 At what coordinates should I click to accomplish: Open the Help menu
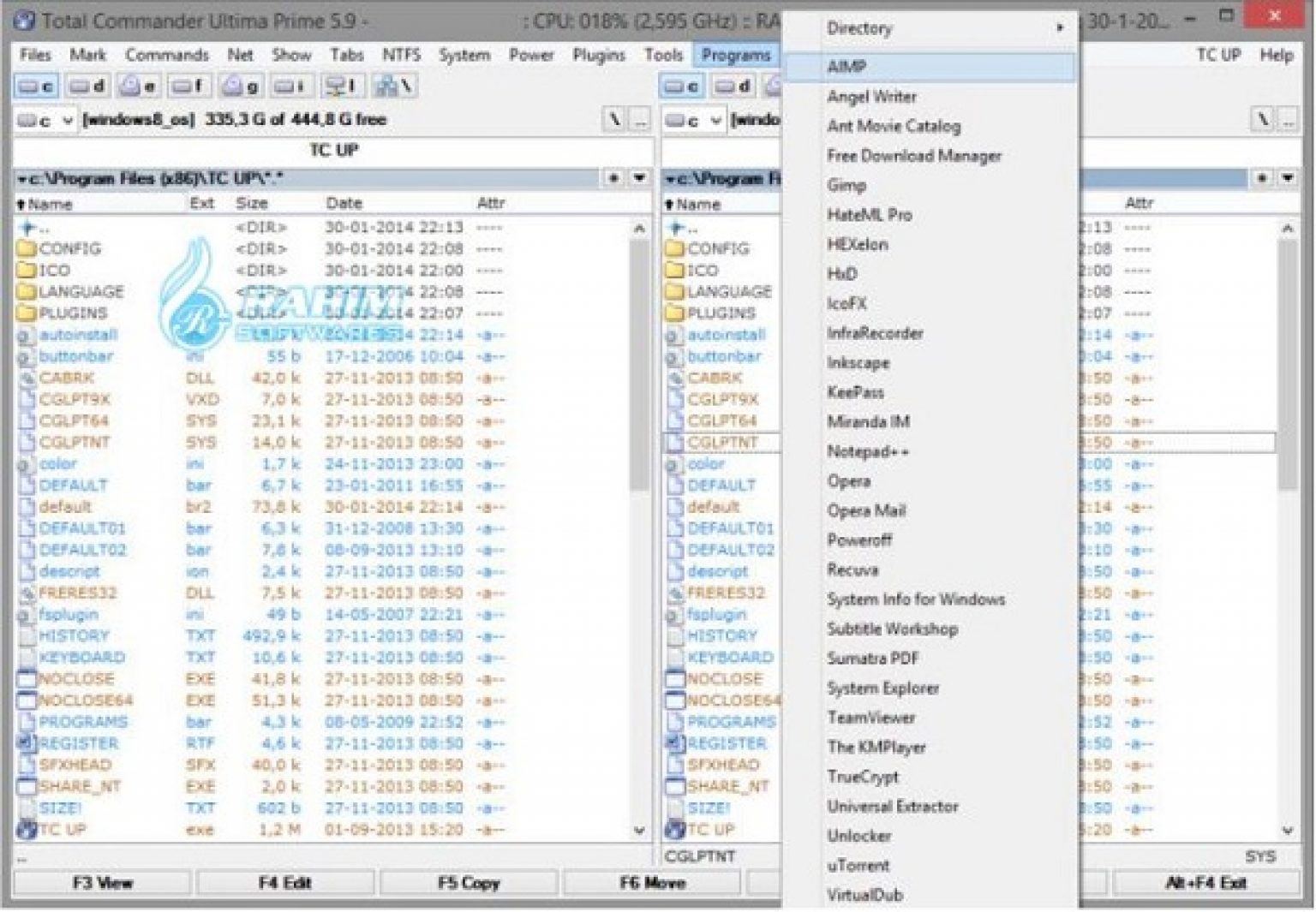coord(1276,55)
